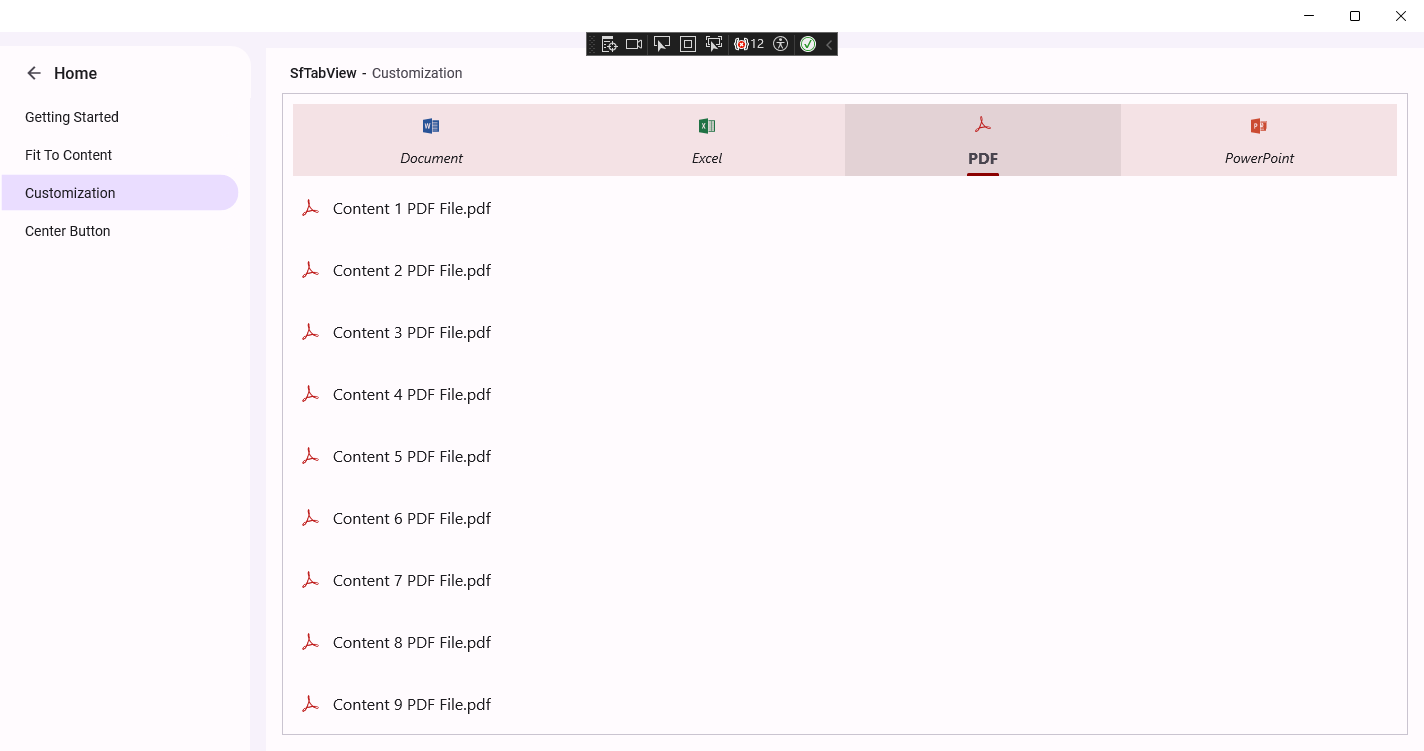Select Content 5 PDF File.pdf
Screen dimensions: 1424x751
tap(412, 456)
